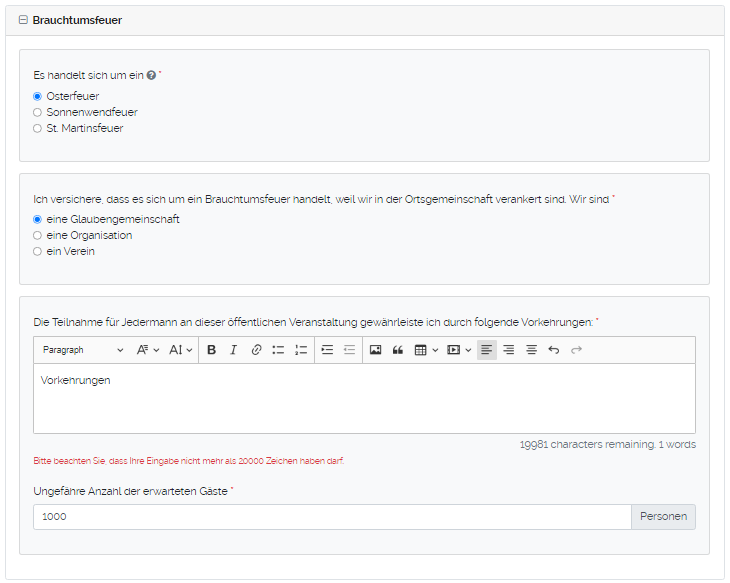Open the insert table dropdown

[x=426, y=350]
